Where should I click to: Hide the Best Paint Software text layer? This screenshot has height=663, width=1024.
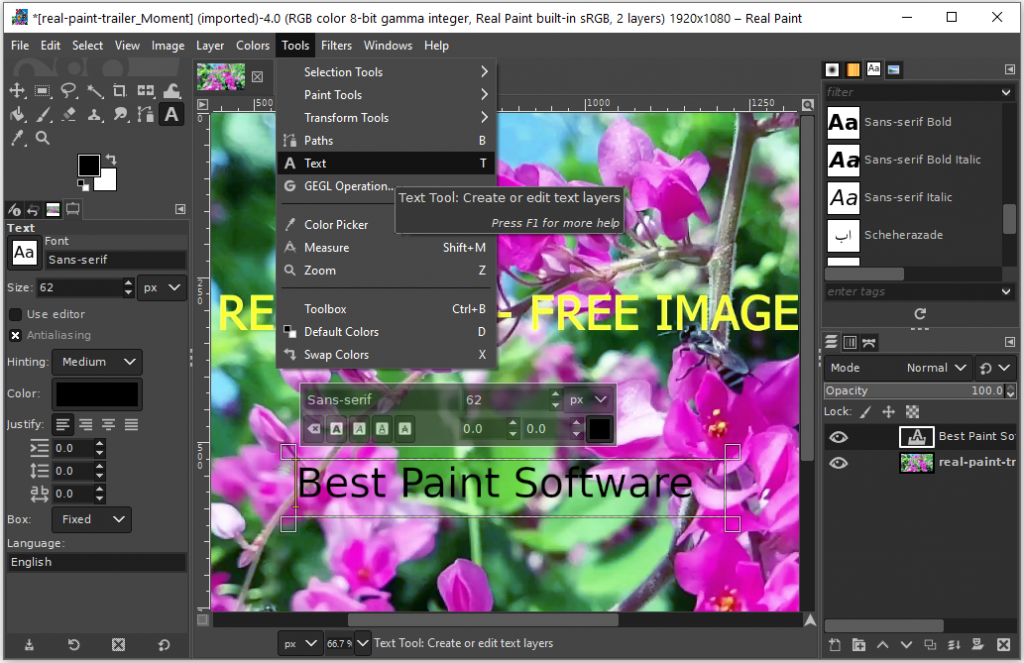point(839,437)
